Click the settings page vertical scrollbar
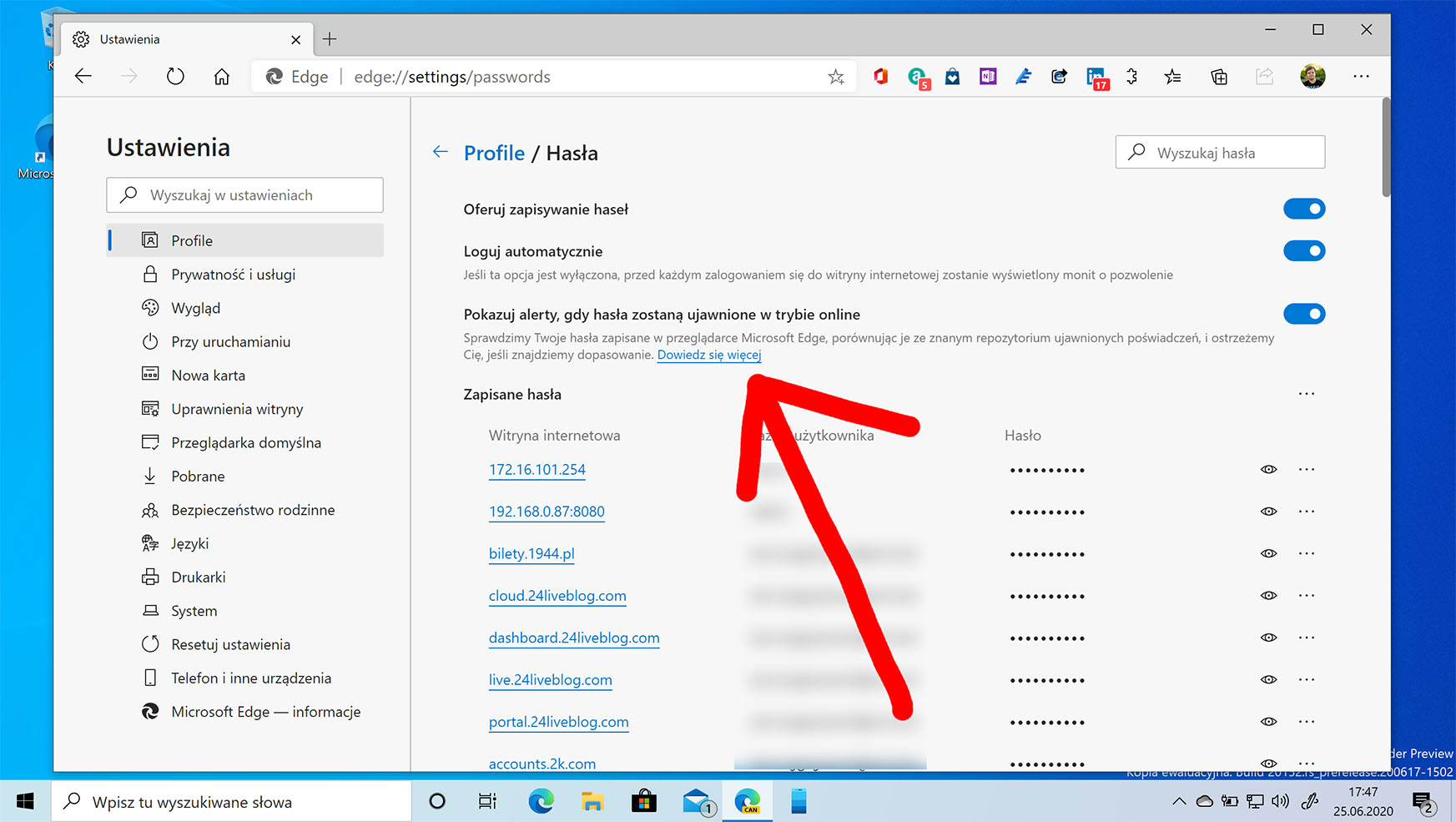 tap(1386, 147)
